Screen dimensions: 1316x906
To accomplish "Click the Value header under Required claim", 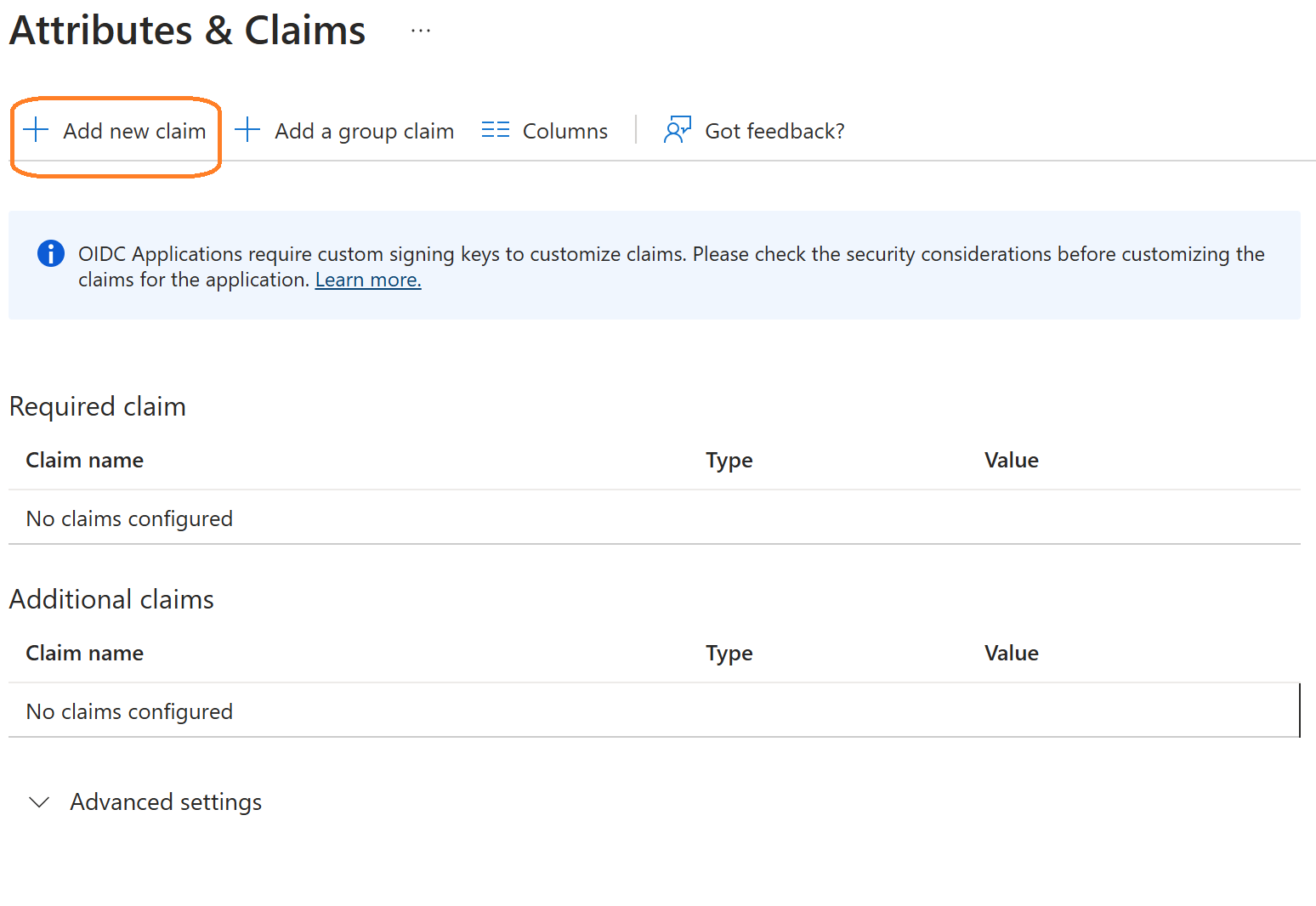I will coord(1012,460).
